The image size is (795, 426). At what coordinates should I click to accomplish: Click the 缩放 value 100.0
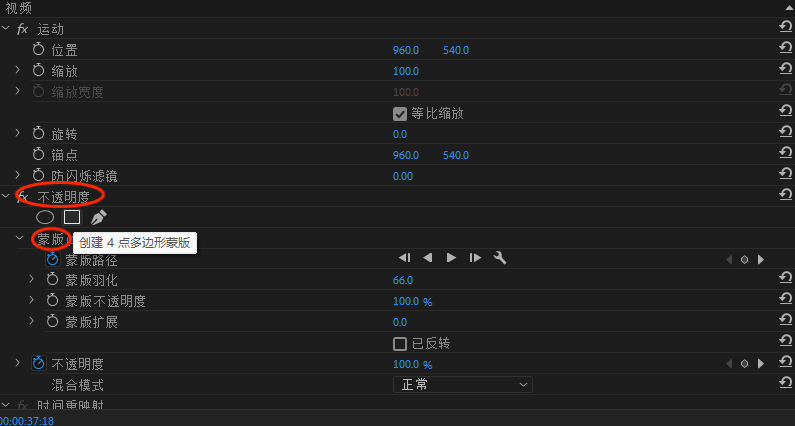coord(406,71)
